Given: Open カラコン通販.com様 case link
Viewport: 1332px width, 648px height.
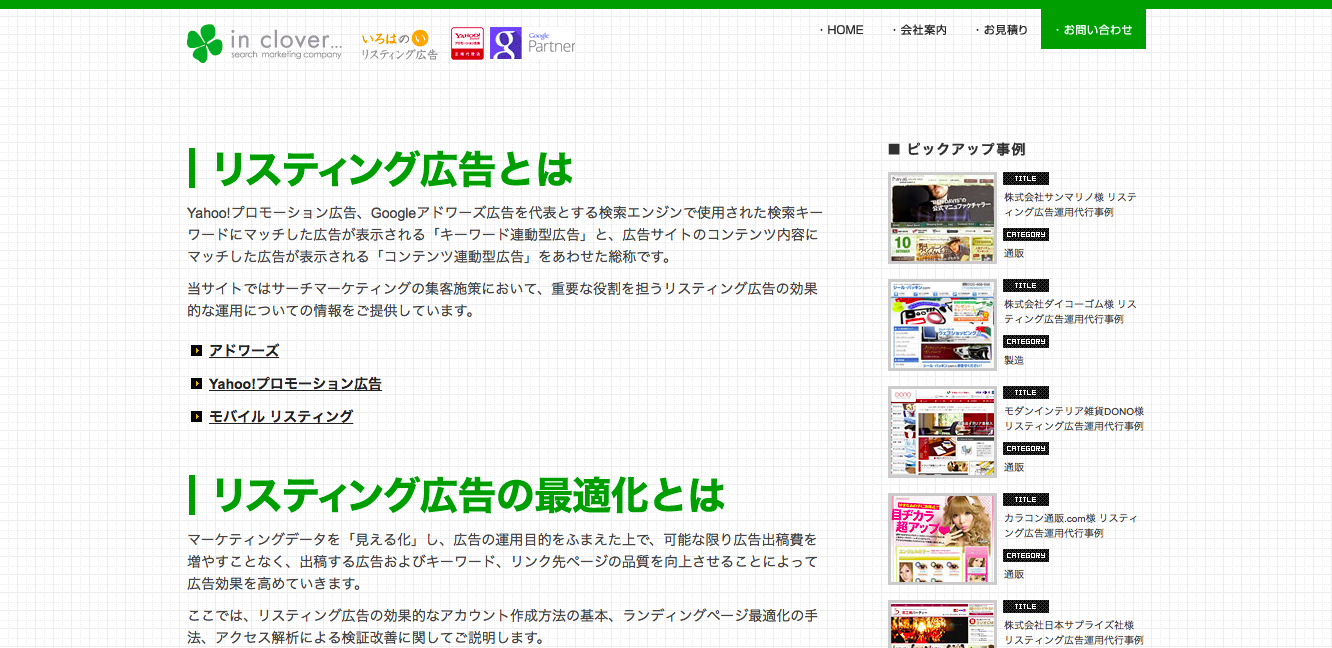Looking at the screenshot, I should pyautogui.click(x=1070, y=526).
